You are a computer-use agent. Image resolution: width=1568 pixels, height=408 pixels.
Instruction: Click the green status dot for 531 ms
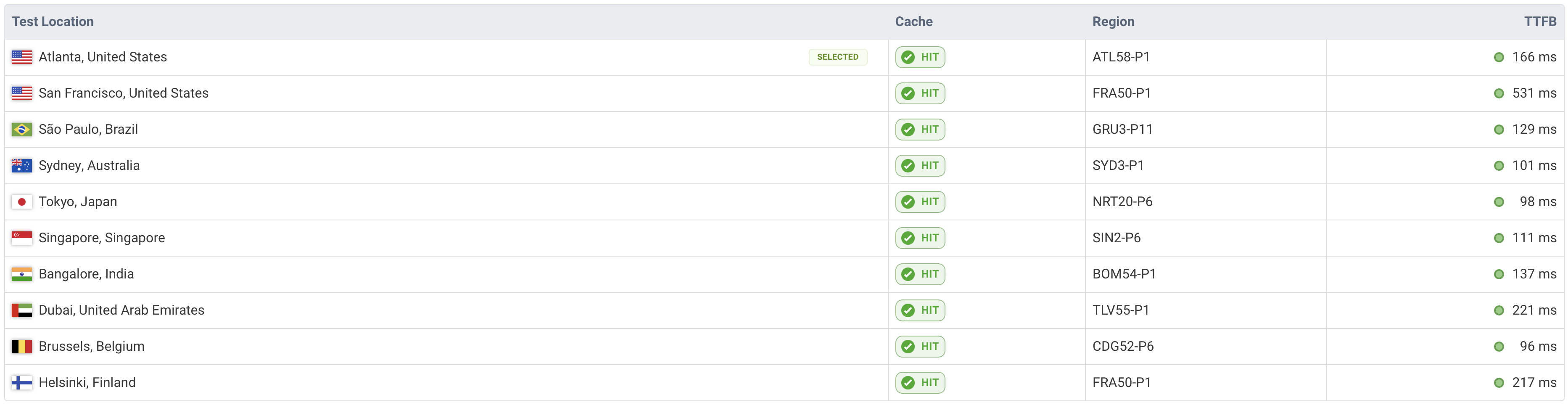[1499, 94]
